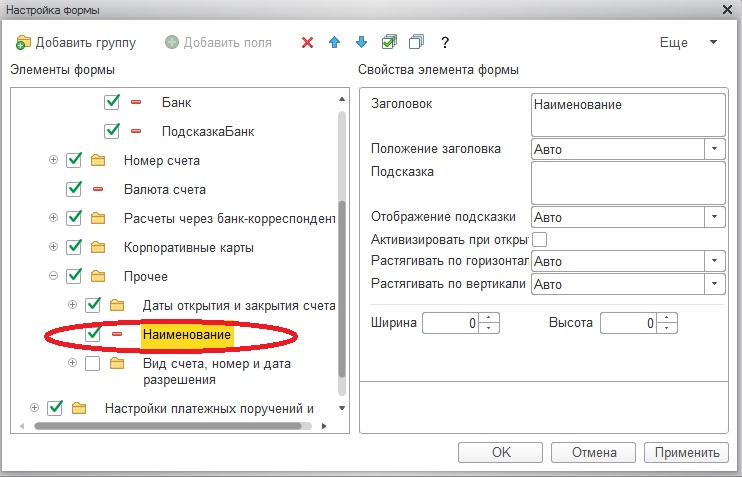Screen dimensions: 742x477
Task: Increase Ширина value with the up arrow
Action: tap(489, 318)
